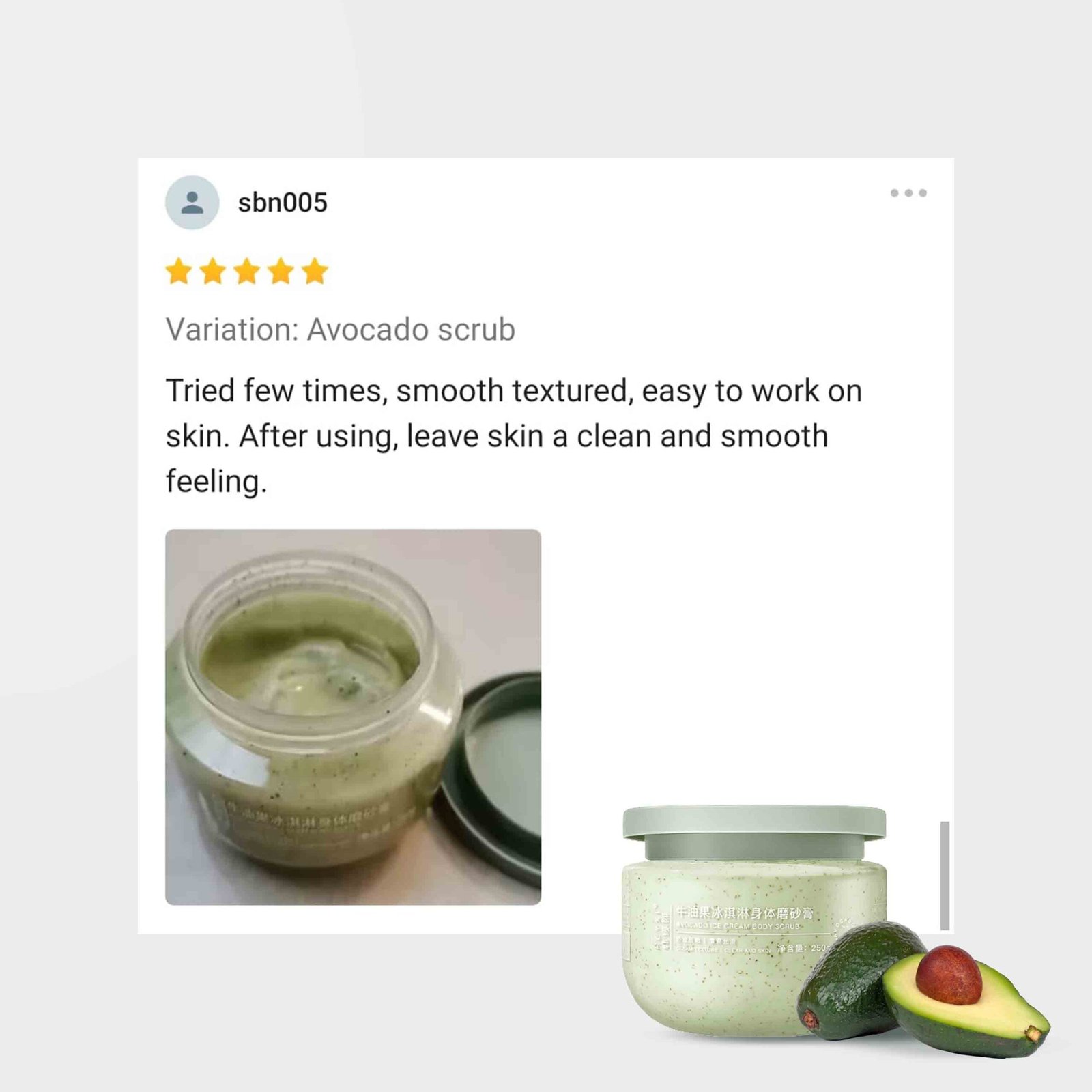Open the reviewer's jar photo thumbnail
This screenshot has width=1092, height=1092.
click(353, 717)
